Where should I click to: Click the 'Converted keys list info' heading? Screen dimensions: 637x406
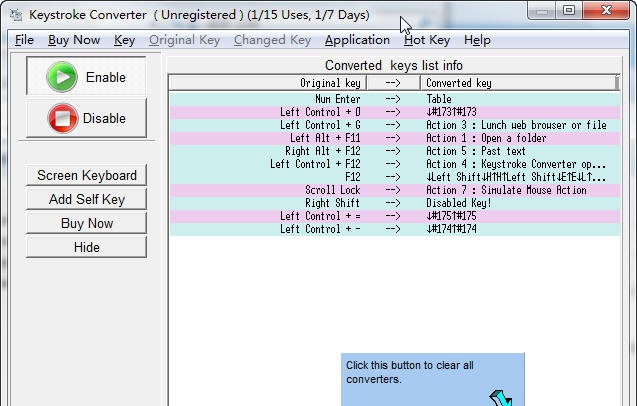394,65
